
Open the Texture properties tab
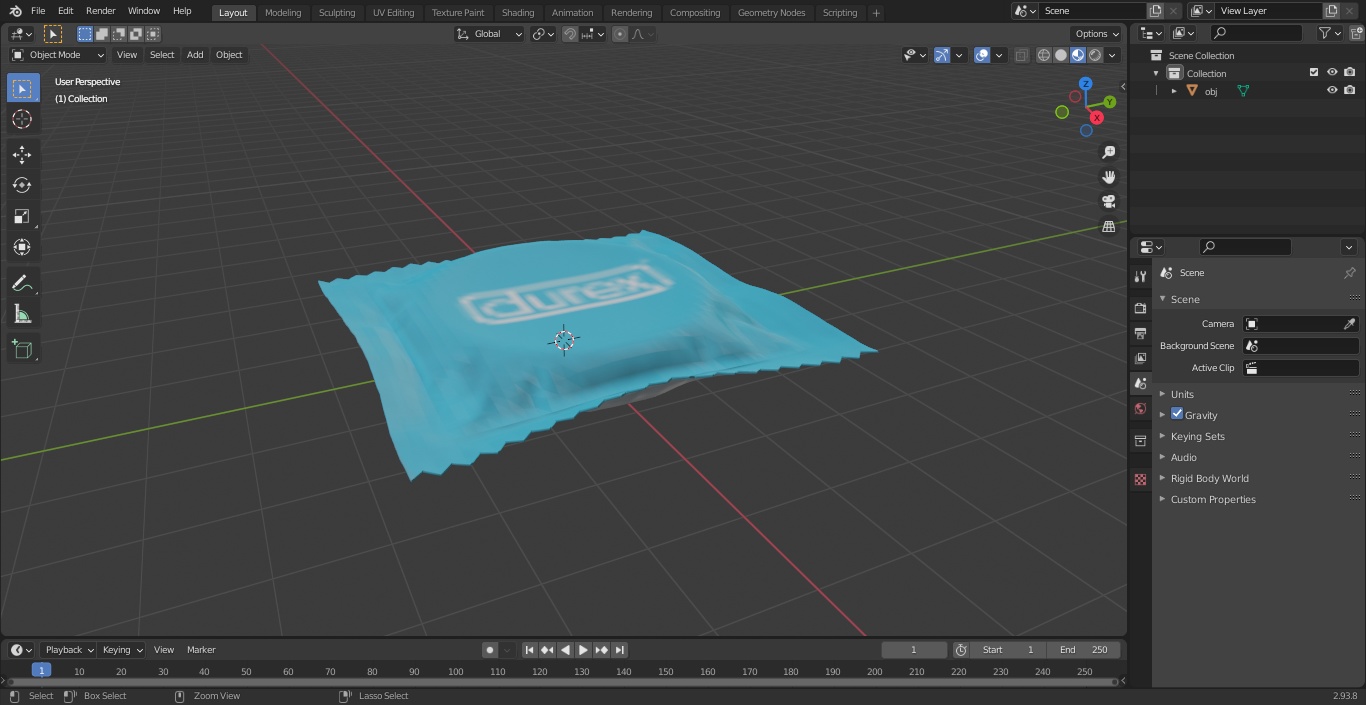point(1140,479)
